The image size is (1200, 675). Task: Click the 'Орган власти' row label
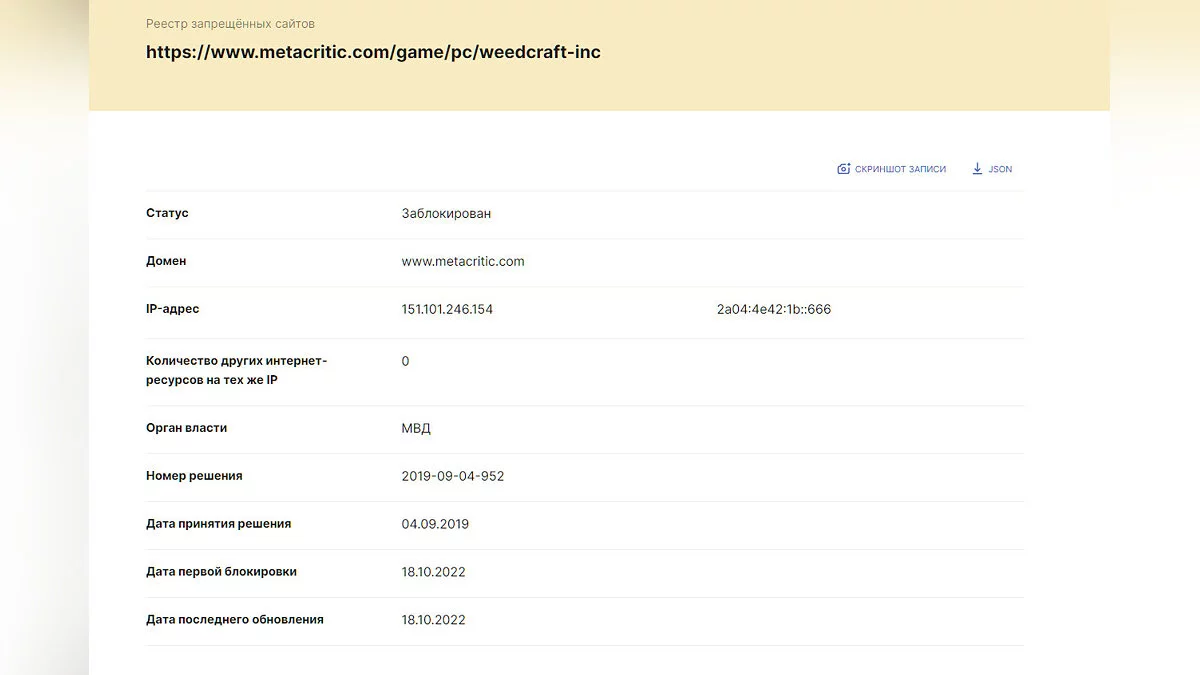[x=186, y=428]
